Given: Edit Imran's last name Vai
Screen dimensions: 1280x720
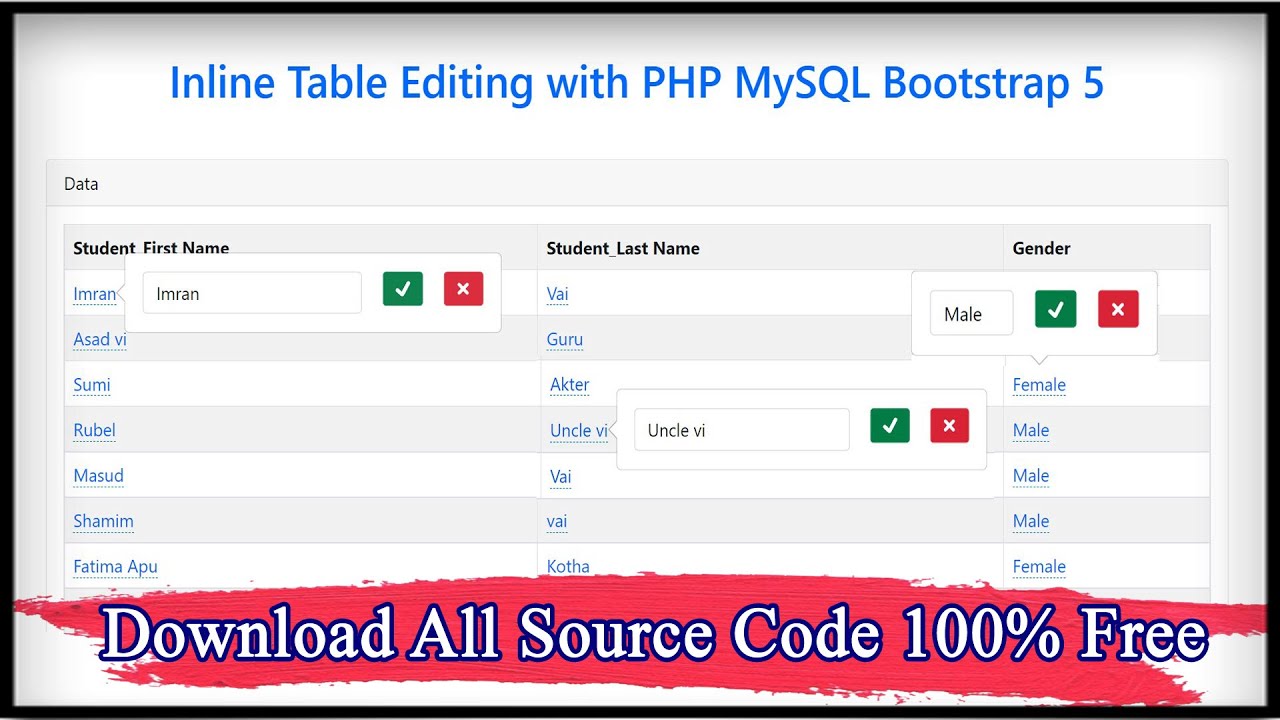Looking at the screenshot, I should (558, 294).
